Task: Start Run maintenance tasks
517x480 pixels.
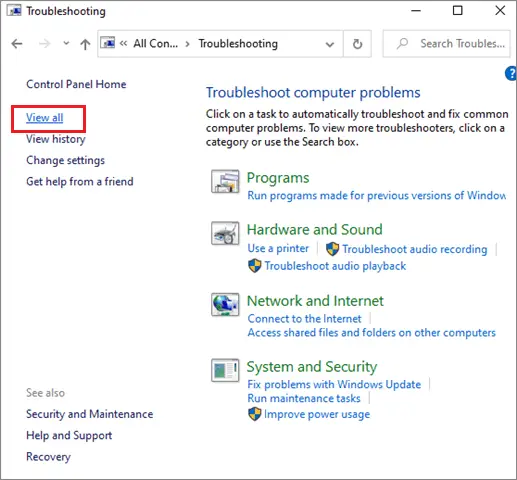Action: coord(304,398)
